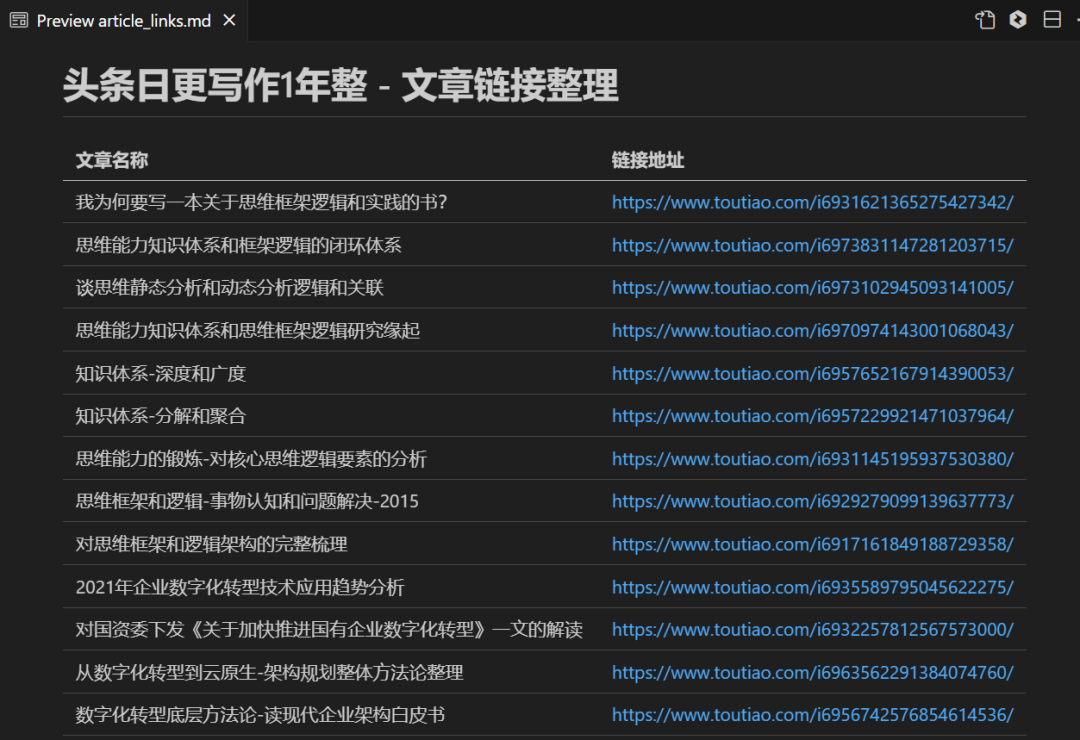Open the more actions ellipsis at the toolbar edge
Image resolution: width=1080 pixels, height=740 pixels.
pyautogui.click(x=1074, y=19)
